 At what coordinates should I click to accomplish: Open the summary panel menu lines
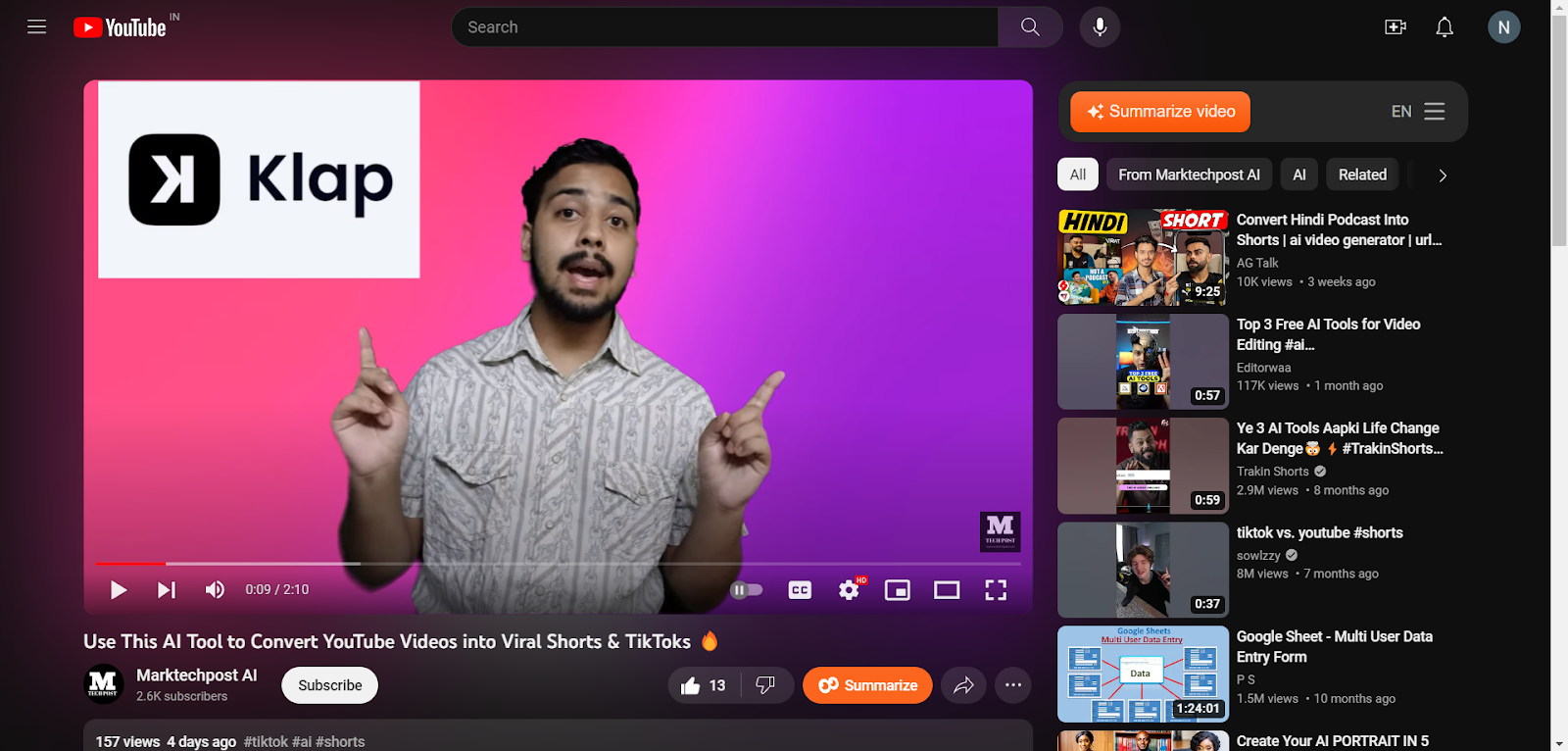(1435, 112)
